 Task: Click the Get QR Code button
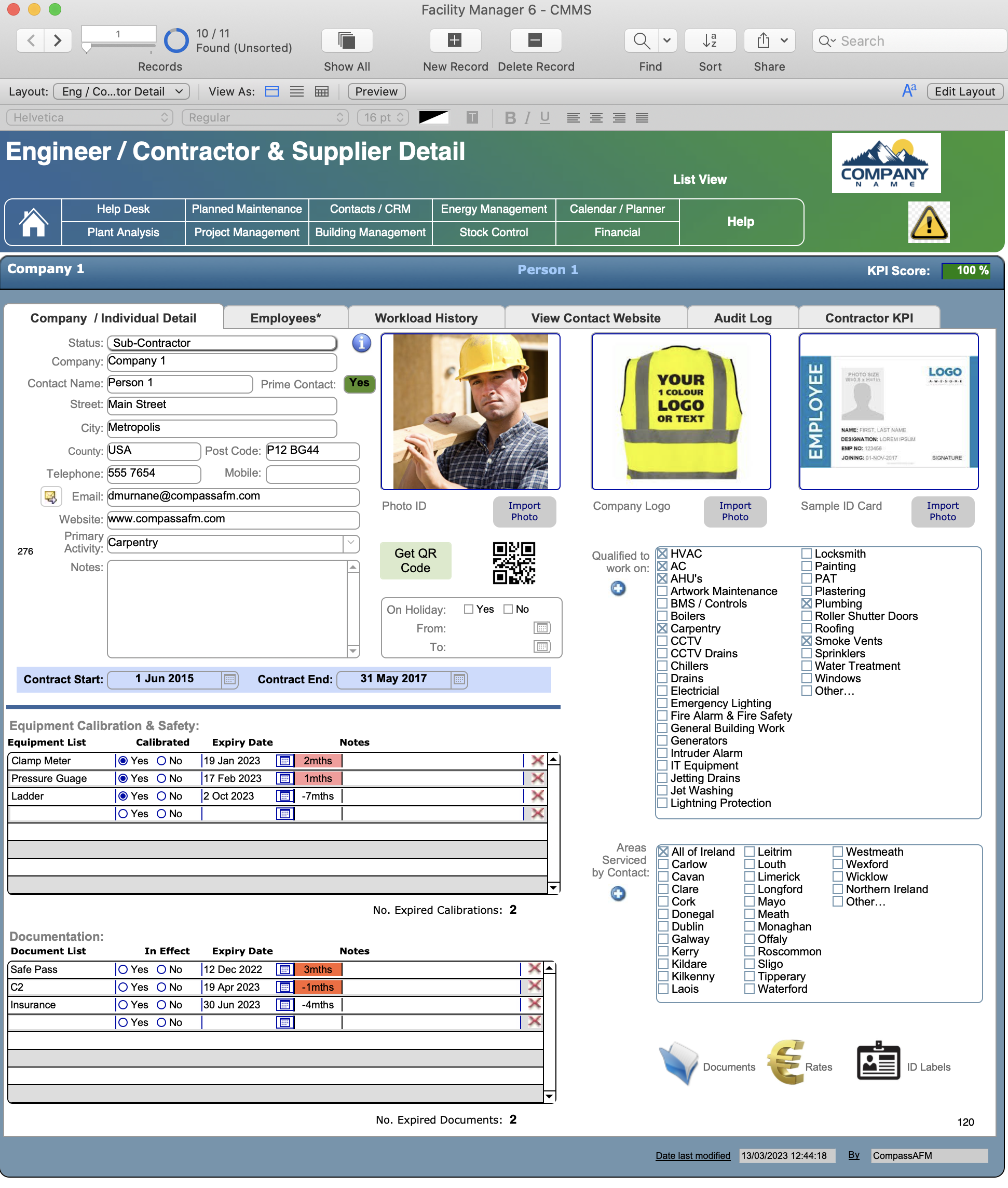coord(415,560)
